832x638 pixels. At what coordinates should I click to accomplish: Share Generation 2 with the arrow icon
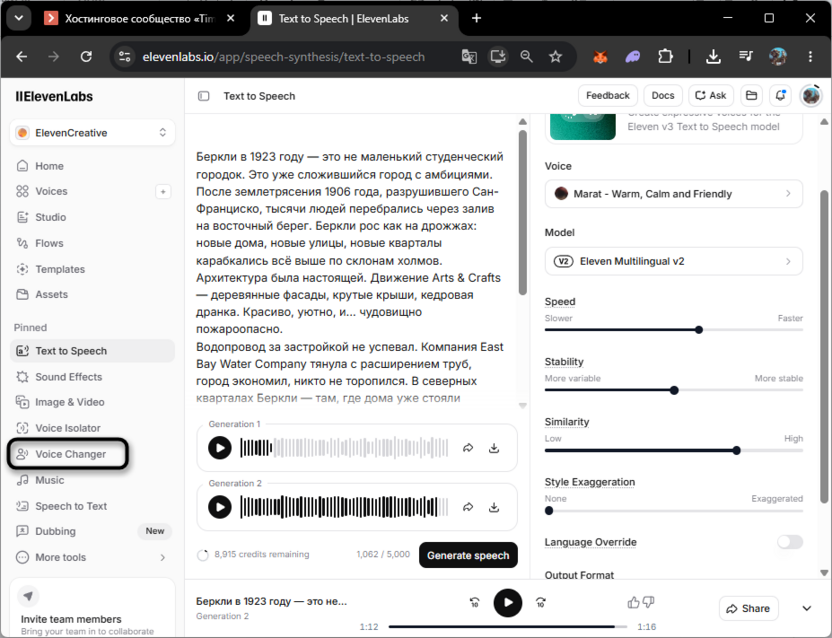pyautogui.click(x=468, y=507)
